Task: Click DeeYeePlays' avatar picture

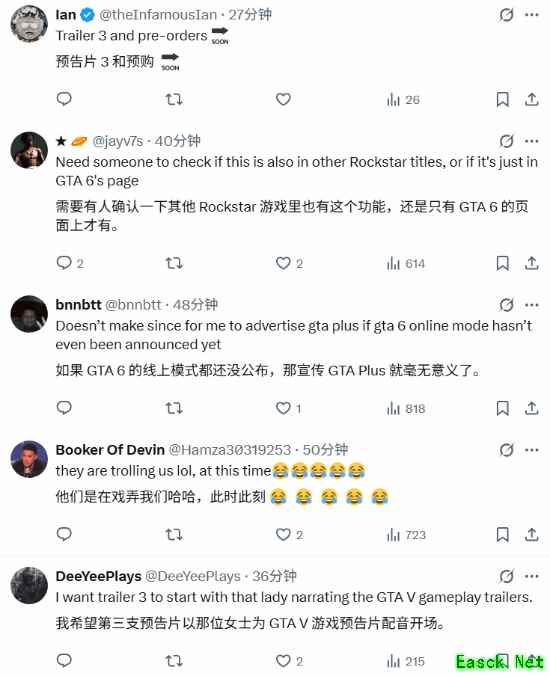Action: [x=29, y=585]
